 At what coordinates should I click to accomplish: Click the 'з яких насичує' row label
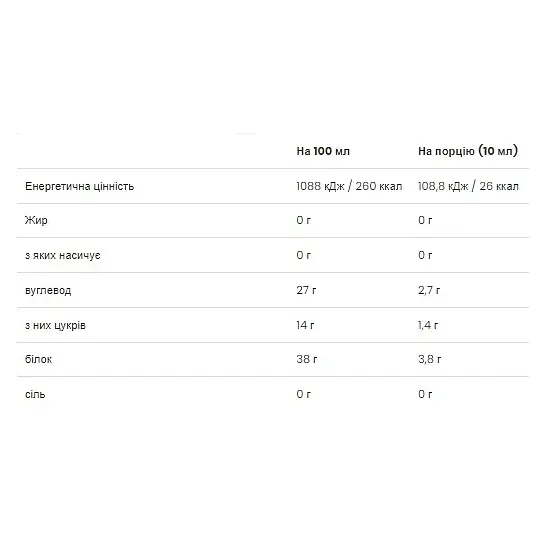63,255
